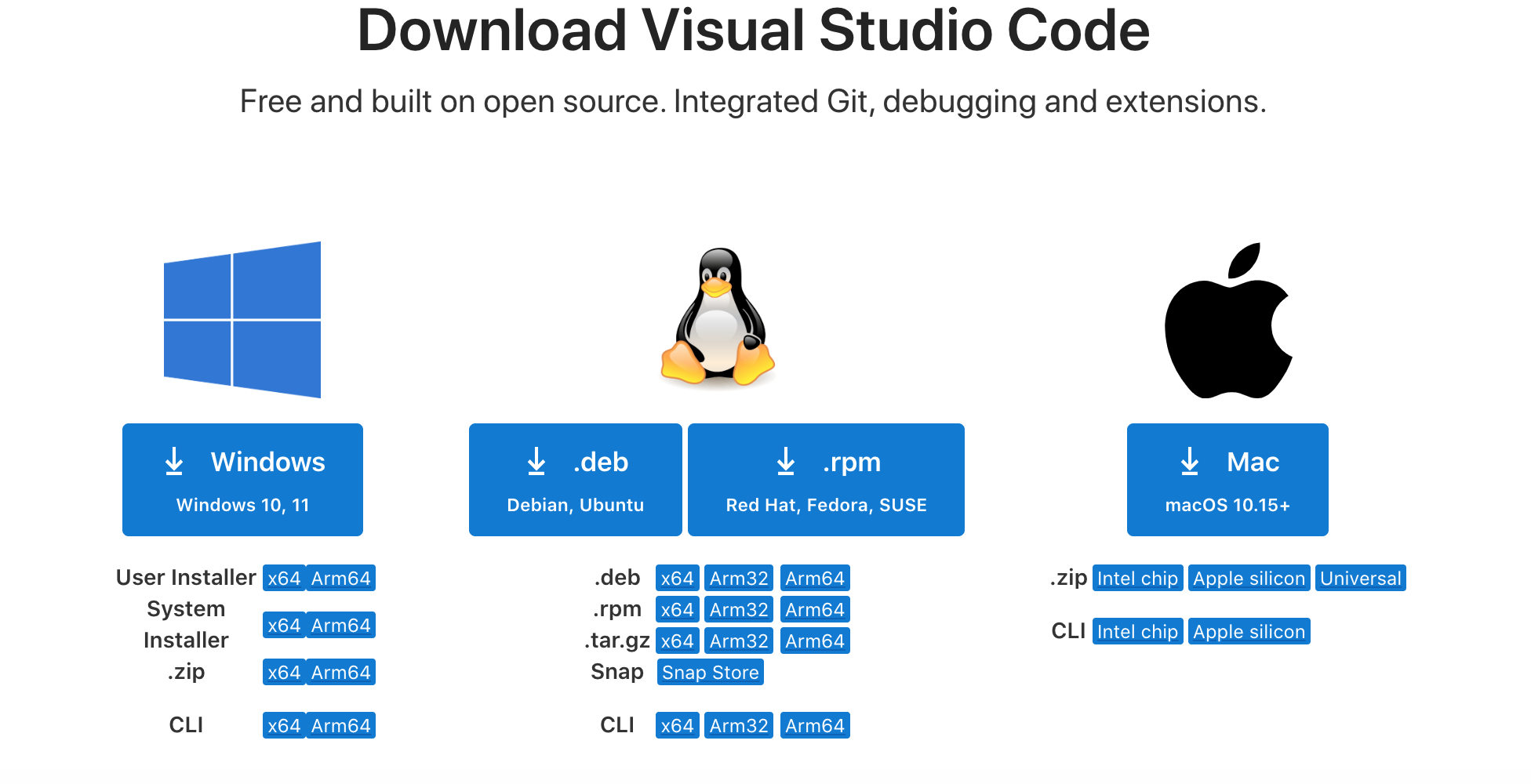Click the big Windows download button
This screenshot has height=784, width=1531.
[x=242, y=480]
